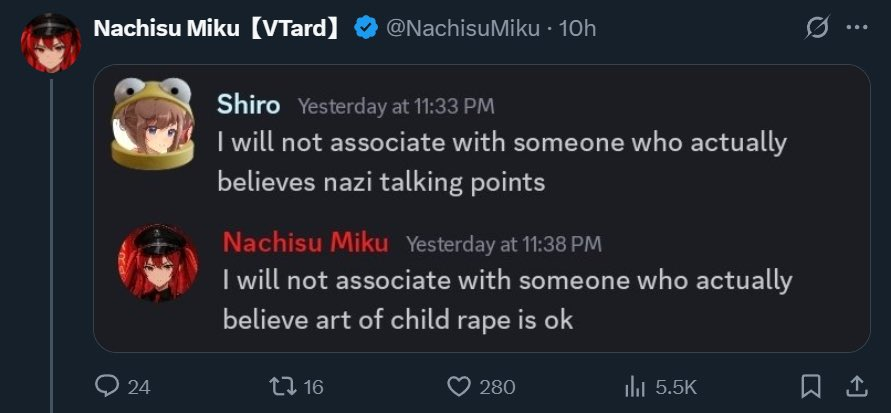This screenshot has height=413, width=891.
Task: Open the share post icon
Action: pyautogui.click(x=857, y=386)
